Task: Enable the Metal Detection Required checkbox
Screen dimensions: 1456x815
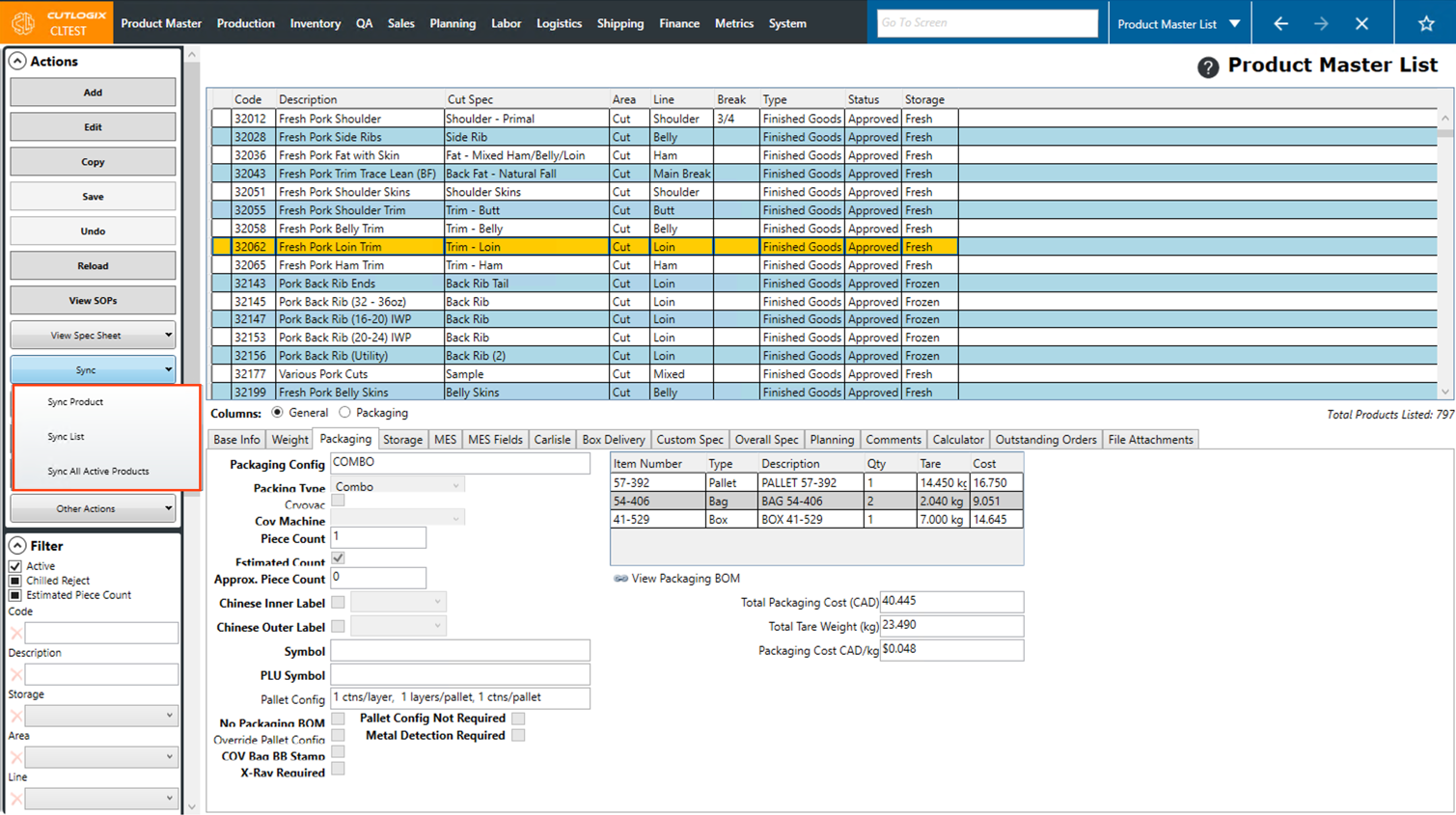Action: point(518,735)
